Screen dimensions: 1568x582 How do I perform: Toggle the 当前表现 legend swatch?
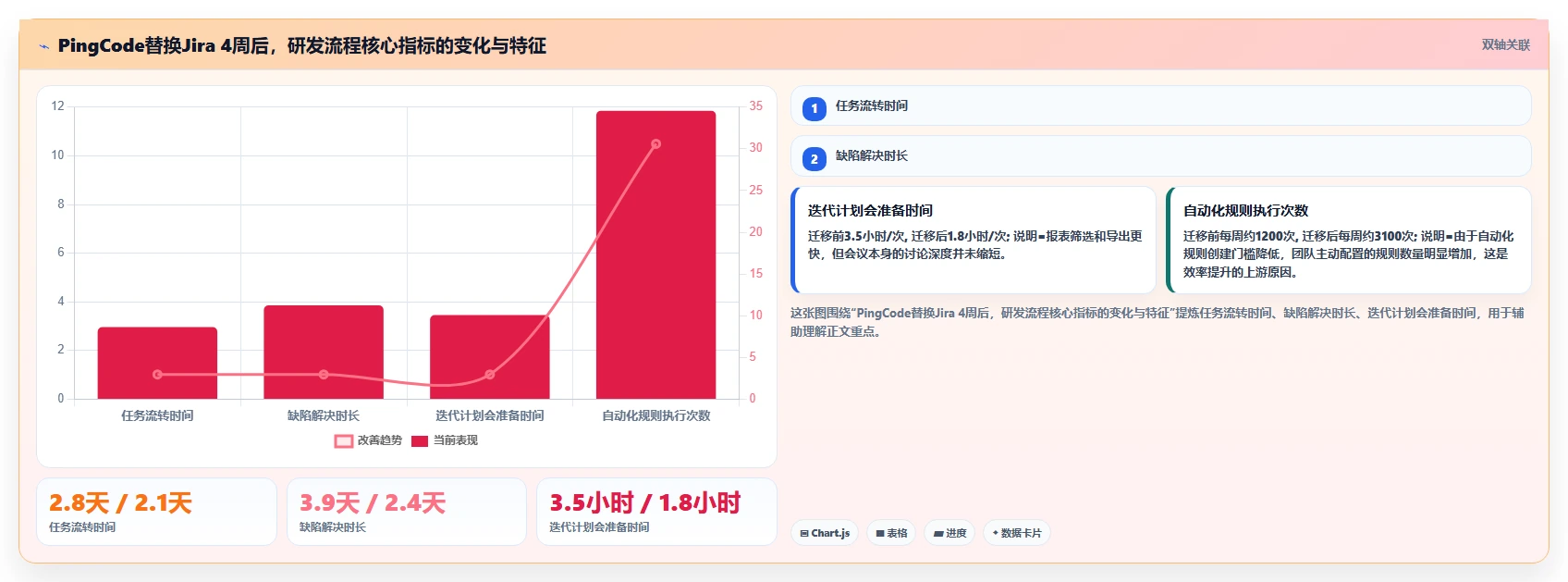(x=420, y=441)
